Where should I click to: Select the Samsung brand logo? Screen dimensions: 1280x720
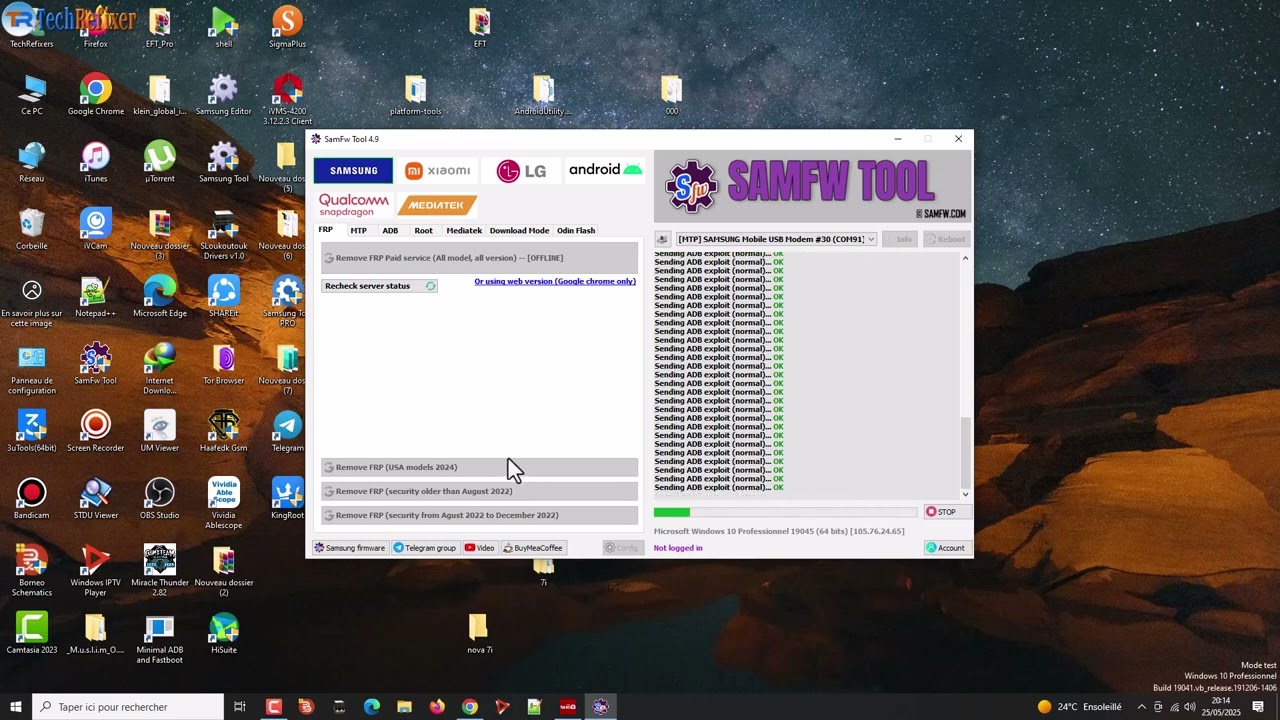click(x=353, y=170)
